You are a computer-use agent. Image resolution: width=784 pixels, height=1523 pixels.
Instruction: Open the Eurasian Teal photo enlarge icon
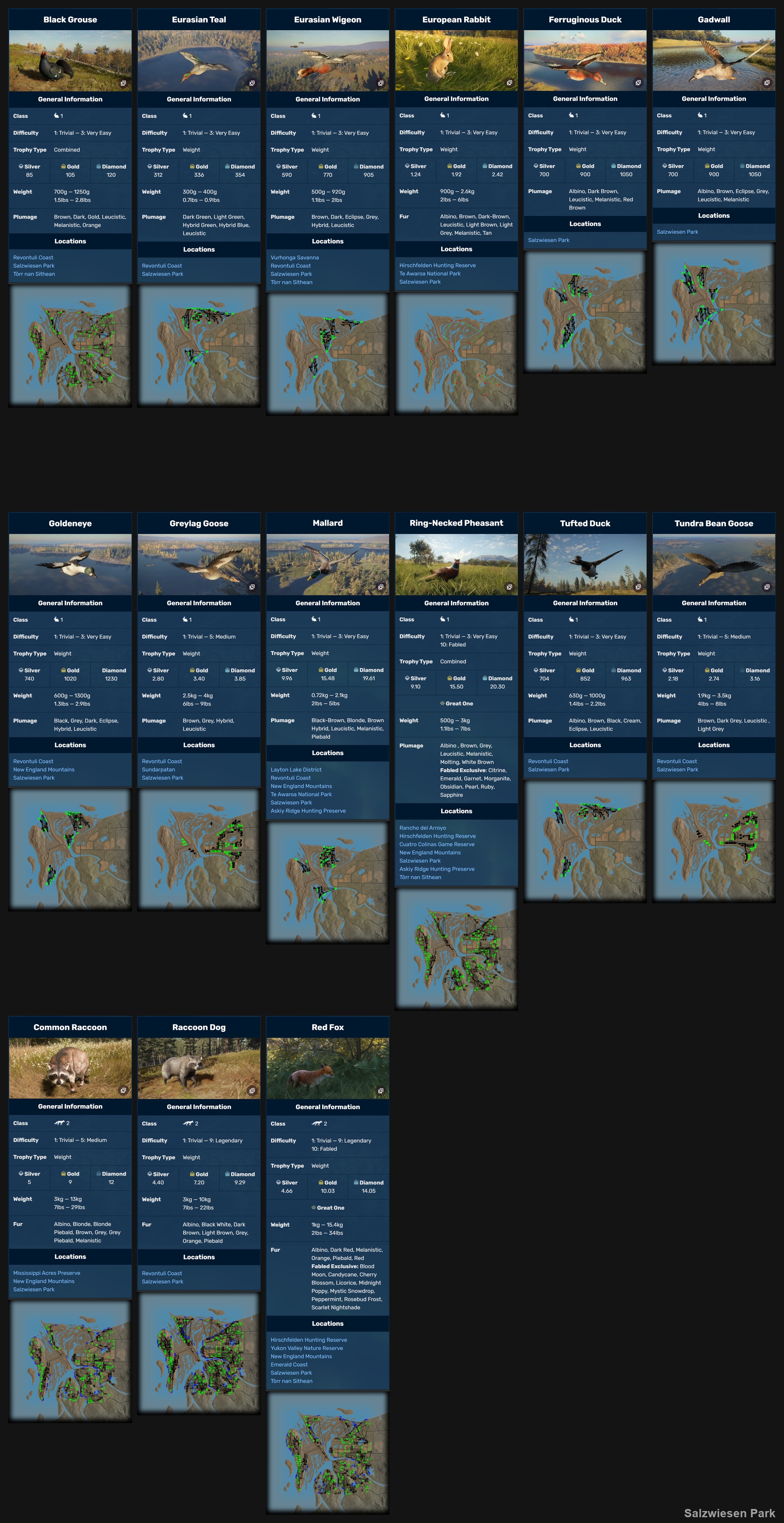[x=252, y=83]
